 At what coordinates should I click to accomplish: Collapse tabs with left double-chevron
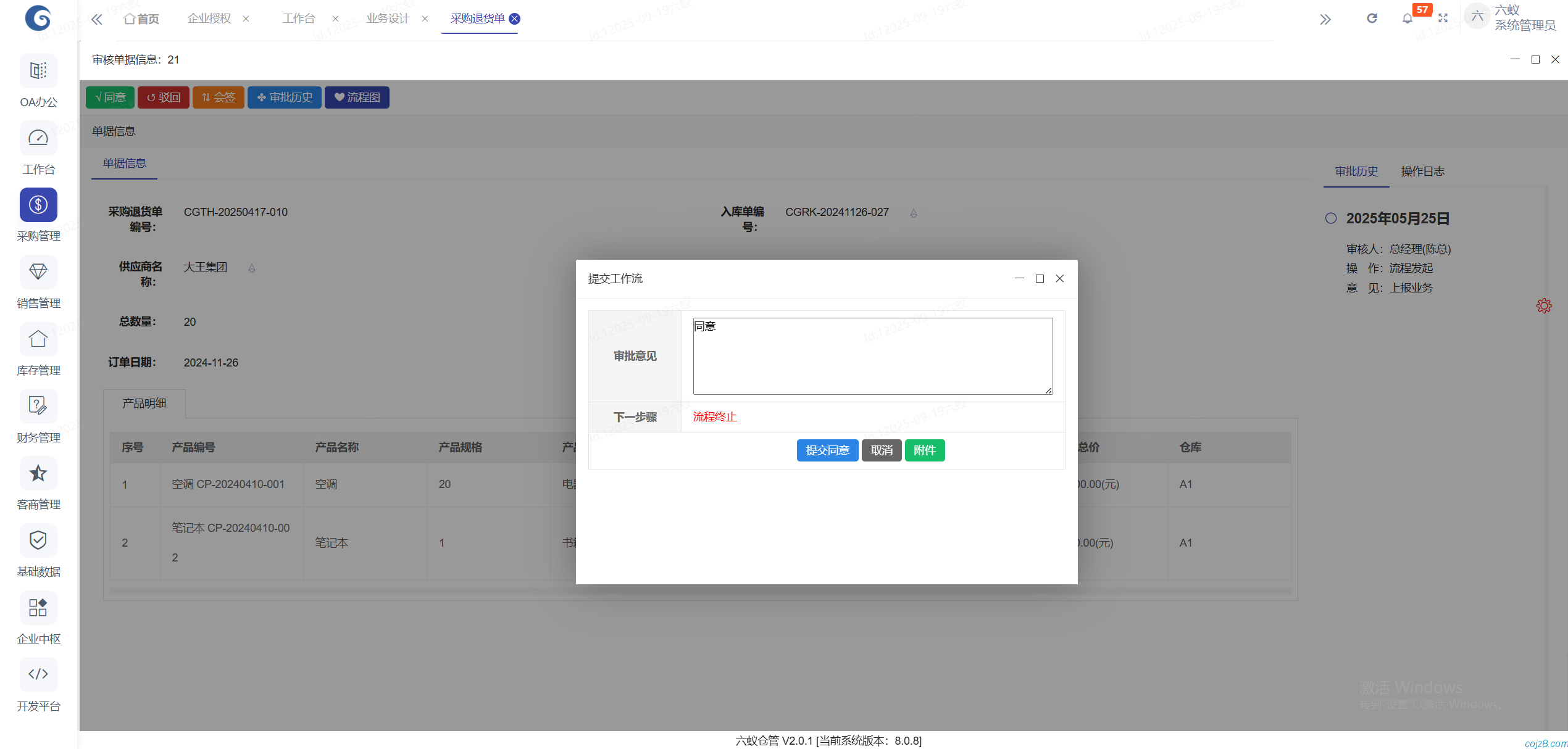[x=97, y=19]
